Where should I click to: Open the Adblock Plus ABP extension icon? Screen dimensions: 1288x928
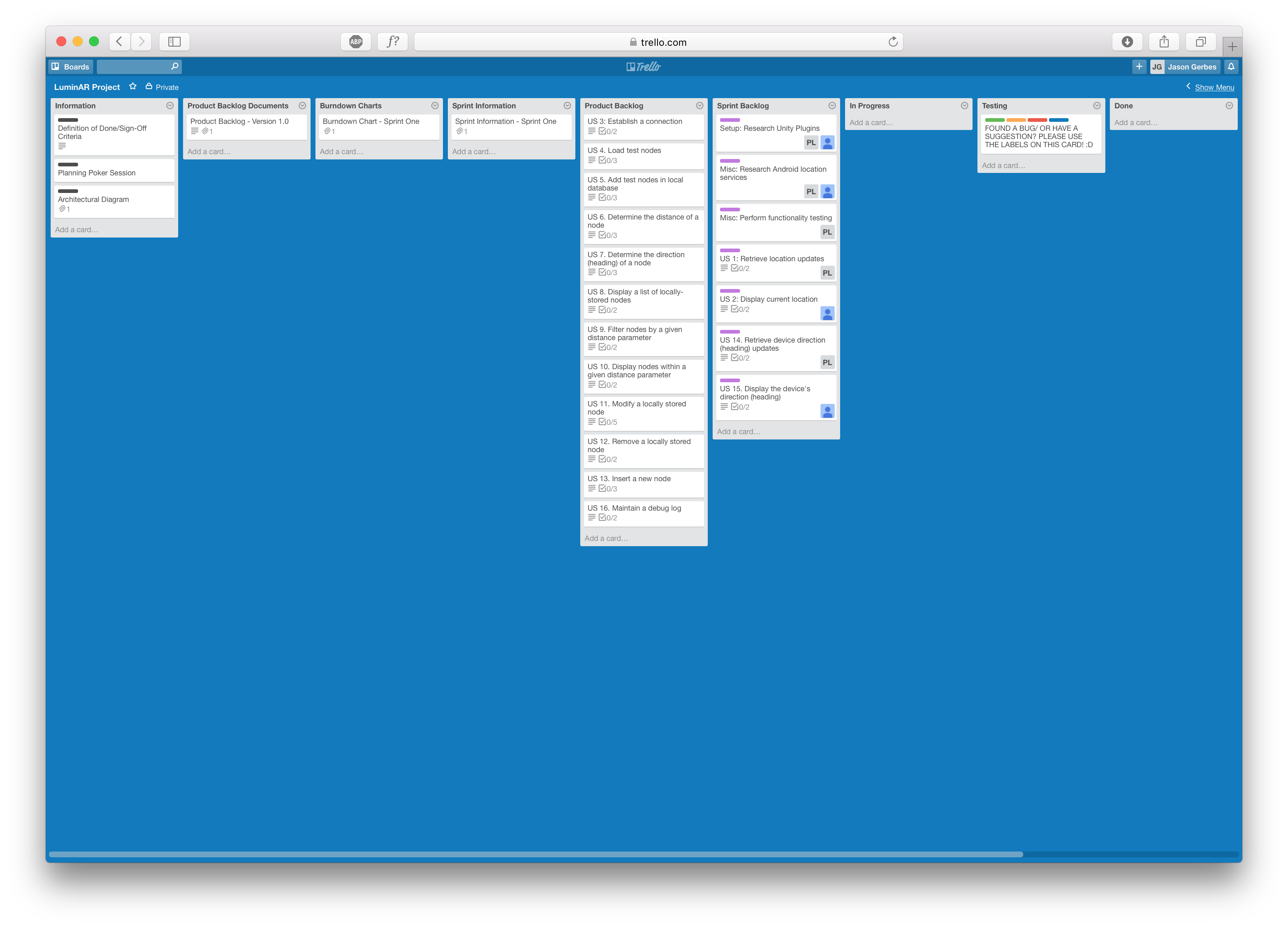click(x=356, y=41)
